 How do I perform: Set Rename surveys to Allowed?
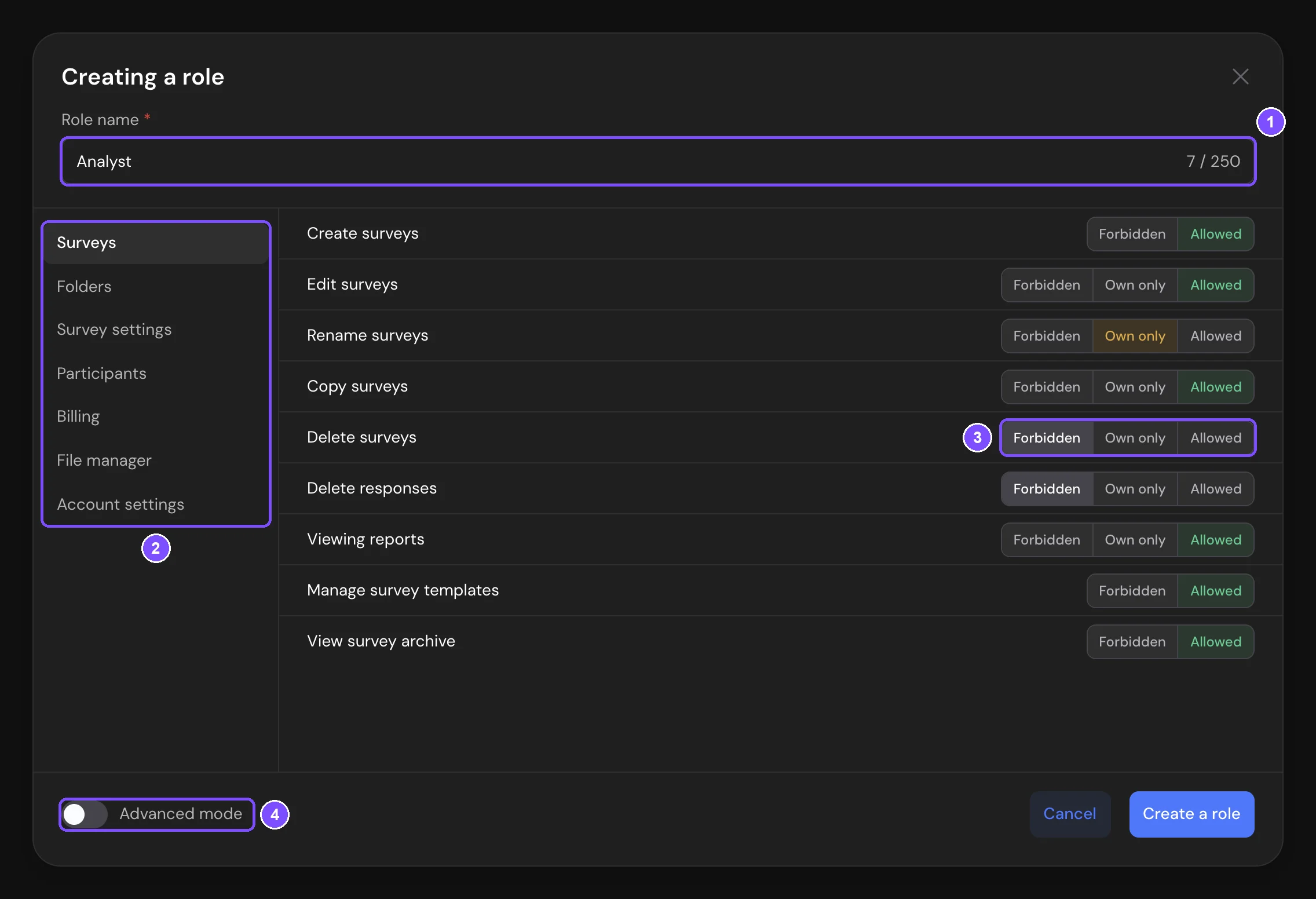coord(1216,336)
